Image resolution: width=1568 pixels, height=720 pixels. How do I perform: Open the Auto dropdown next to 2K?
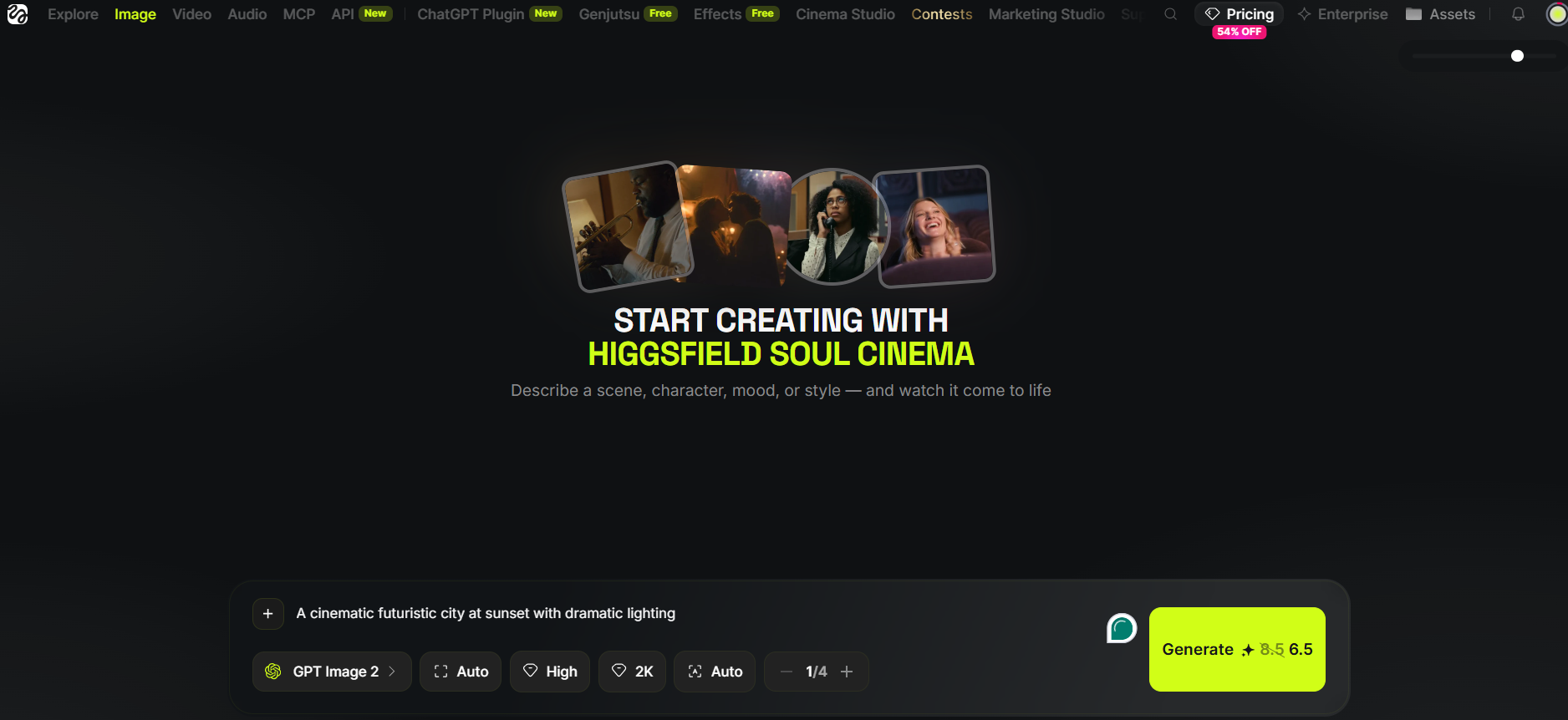point(715,672)
